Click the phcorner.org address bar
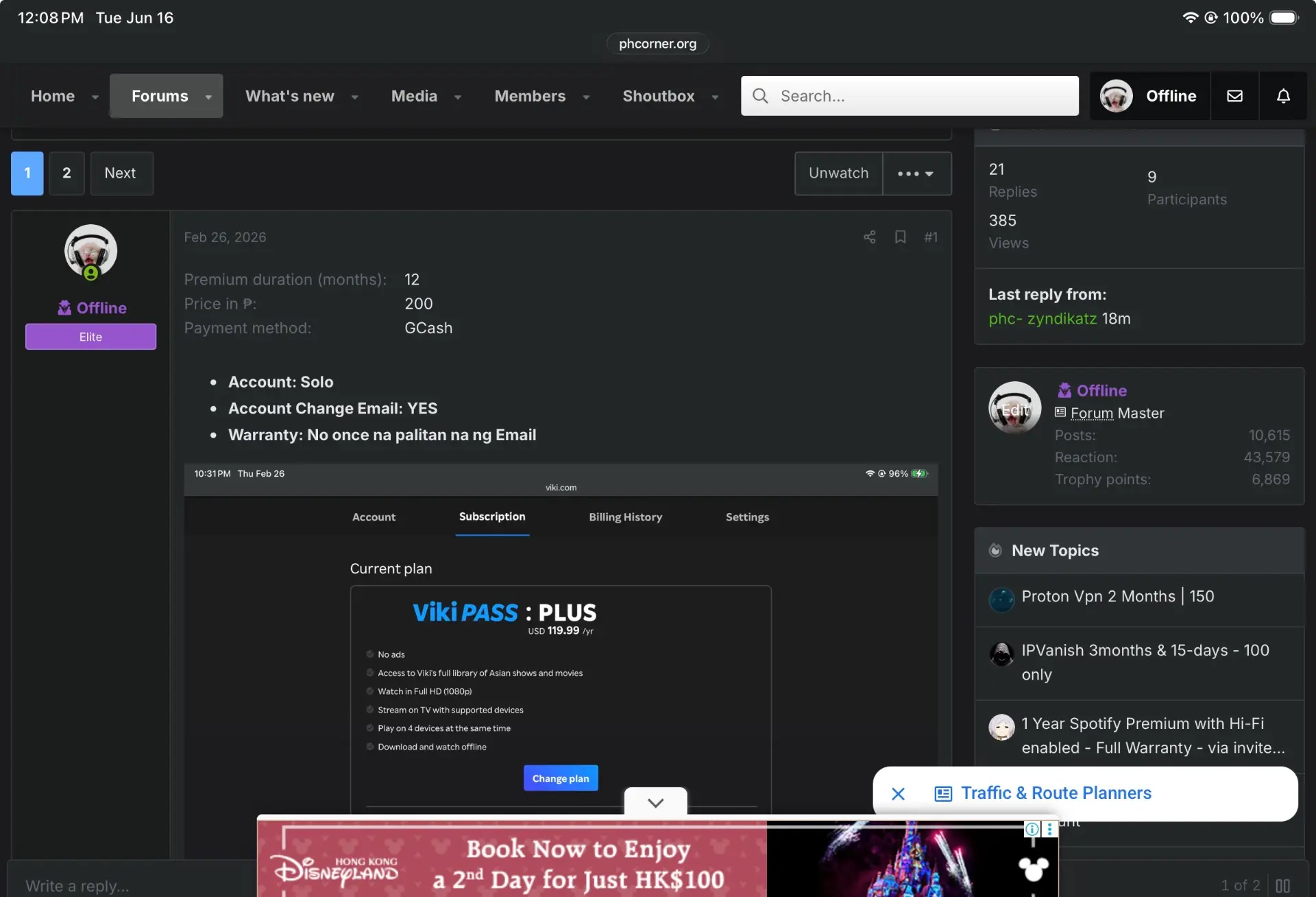 [x=657, y=44]
